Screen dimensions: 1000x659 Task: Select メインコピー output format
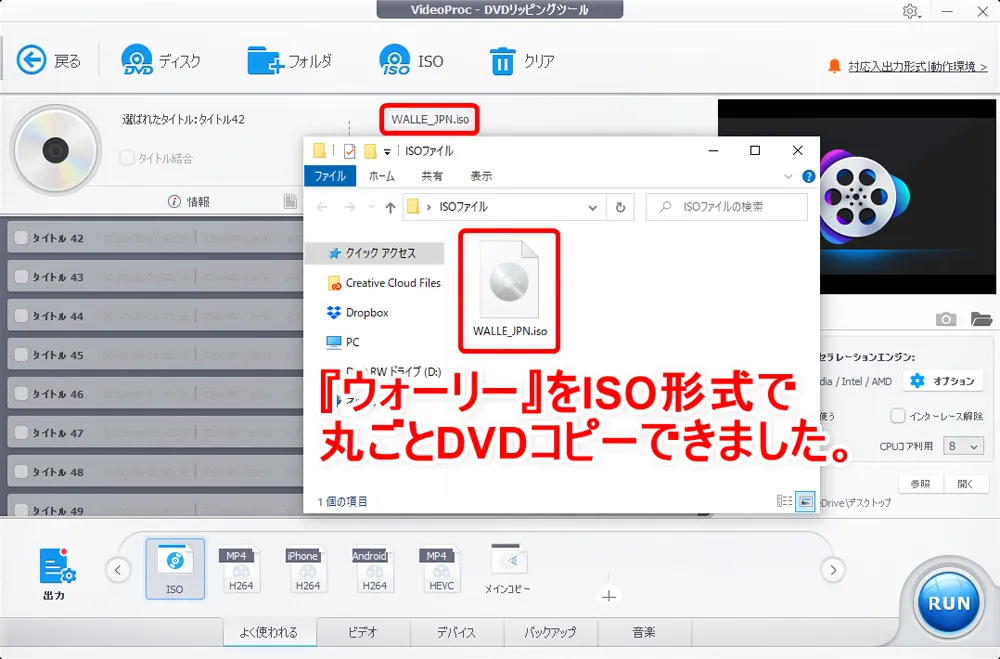(508, 568)
